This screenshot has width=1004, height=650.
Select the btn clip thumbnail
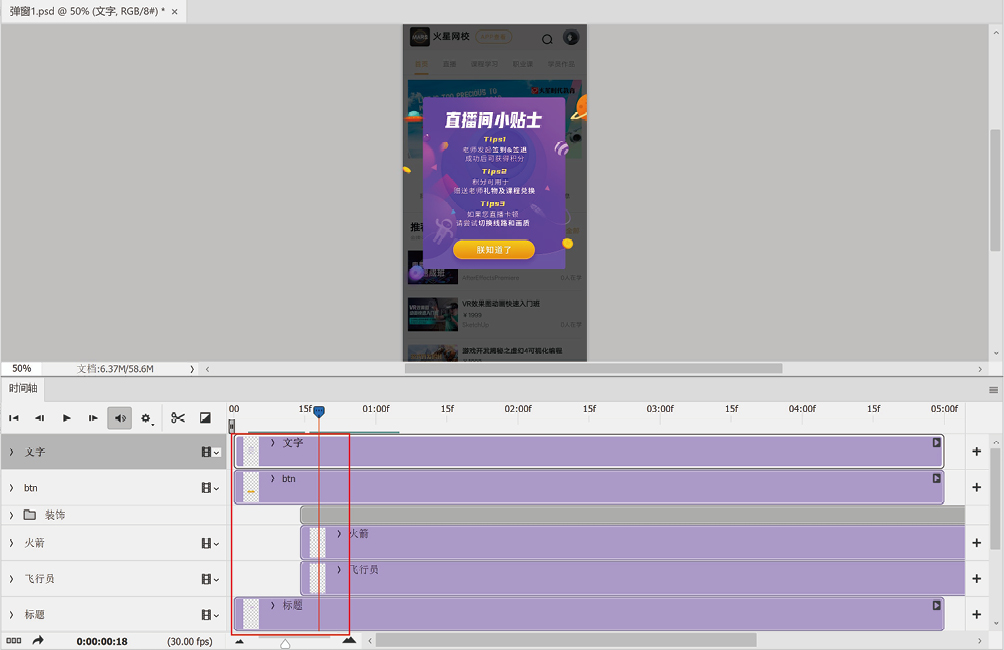[251, 487]
